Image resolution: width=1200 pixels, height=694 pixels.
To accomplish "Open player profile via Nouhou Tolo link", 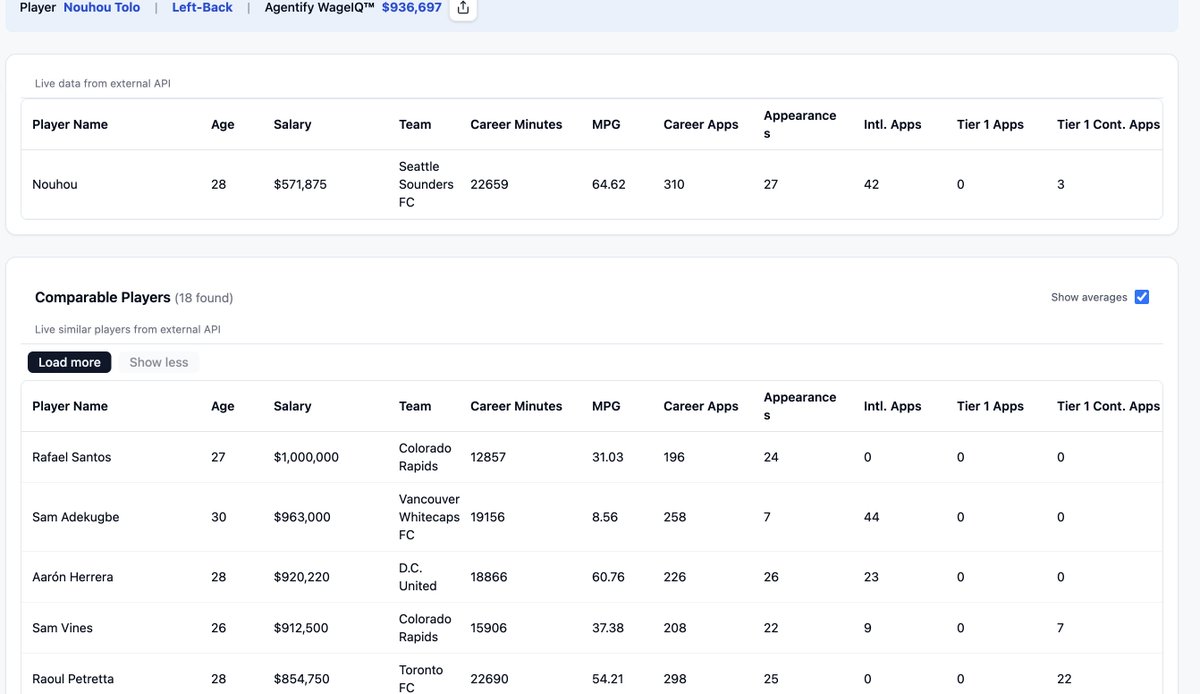I will 101,8.
